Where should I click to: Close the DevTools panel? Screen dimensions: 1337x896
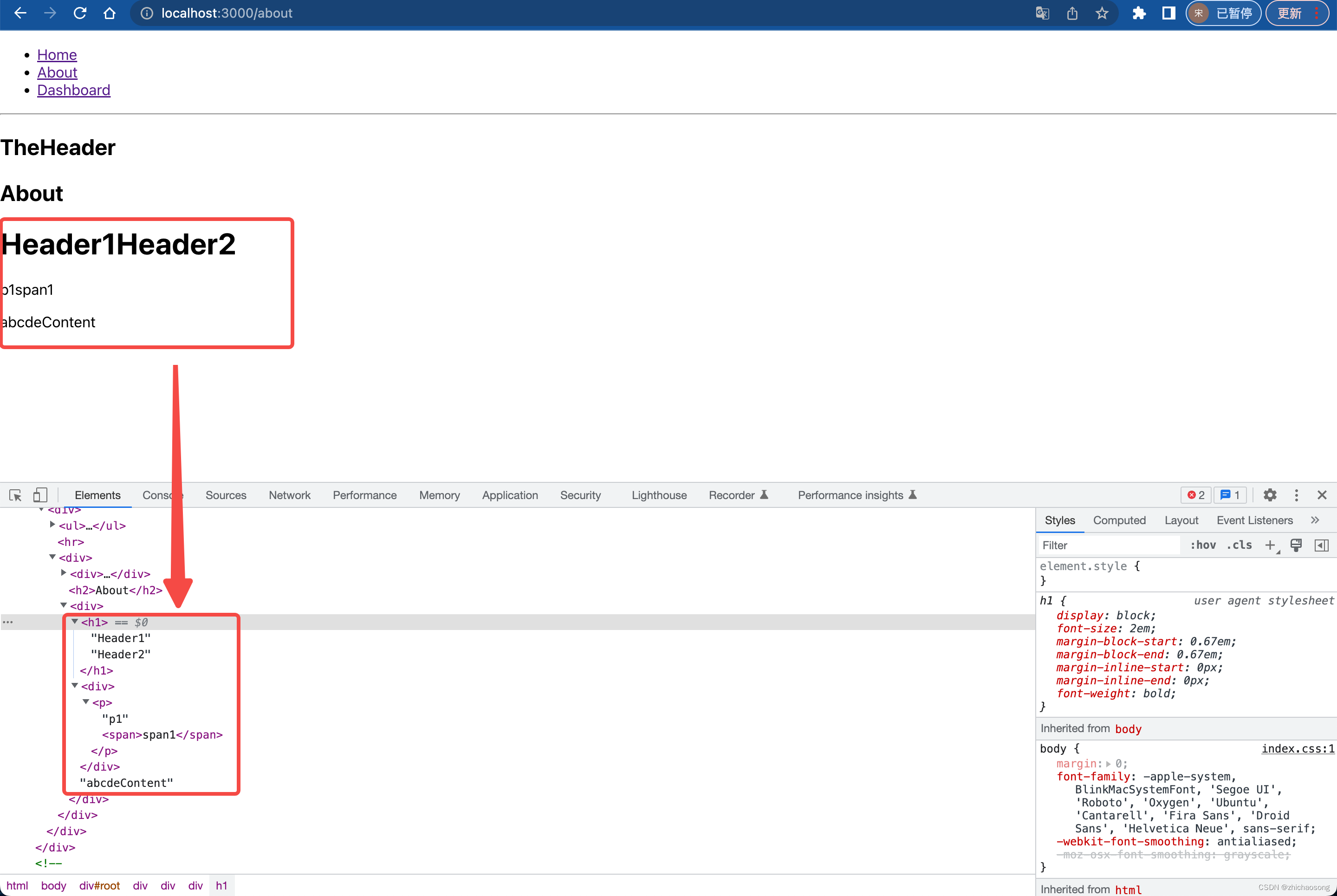click(1322, 495)
